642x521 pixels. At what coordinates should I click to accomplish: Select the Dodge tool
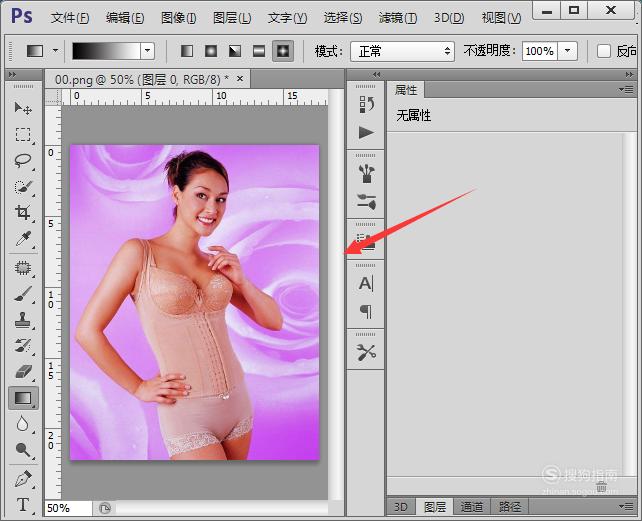point(23,450)
